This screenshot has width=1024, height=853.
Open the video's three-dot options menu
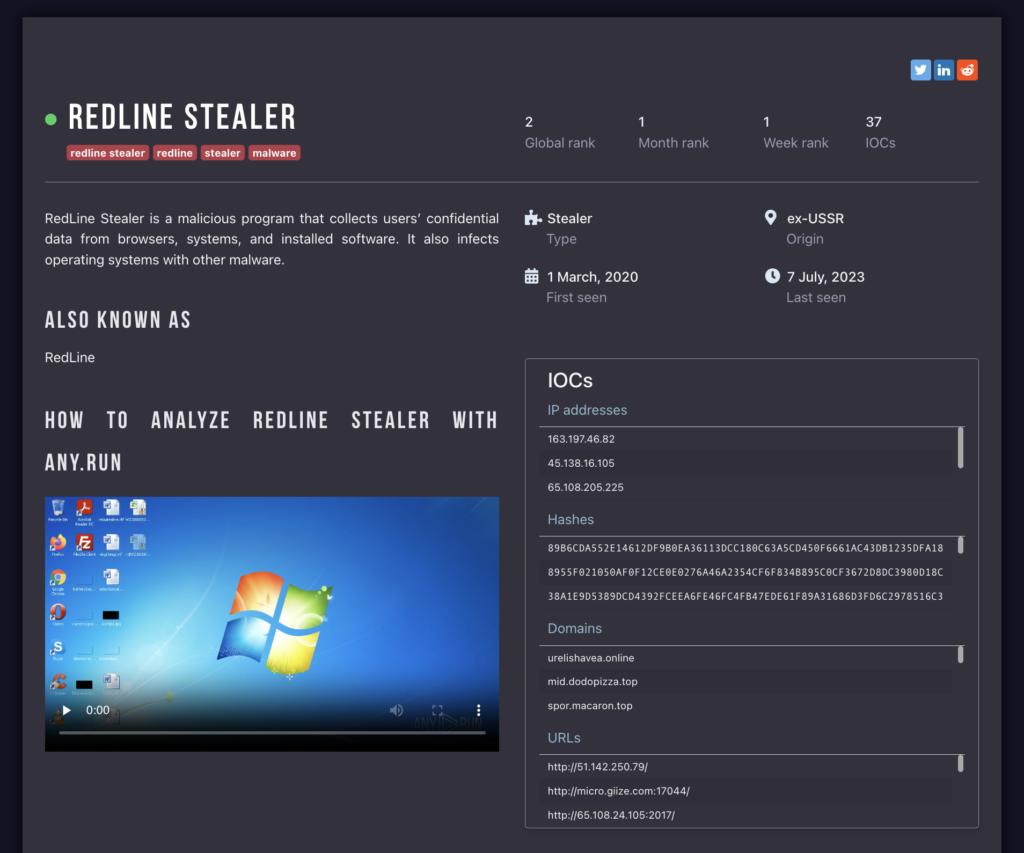click(478, 710)
